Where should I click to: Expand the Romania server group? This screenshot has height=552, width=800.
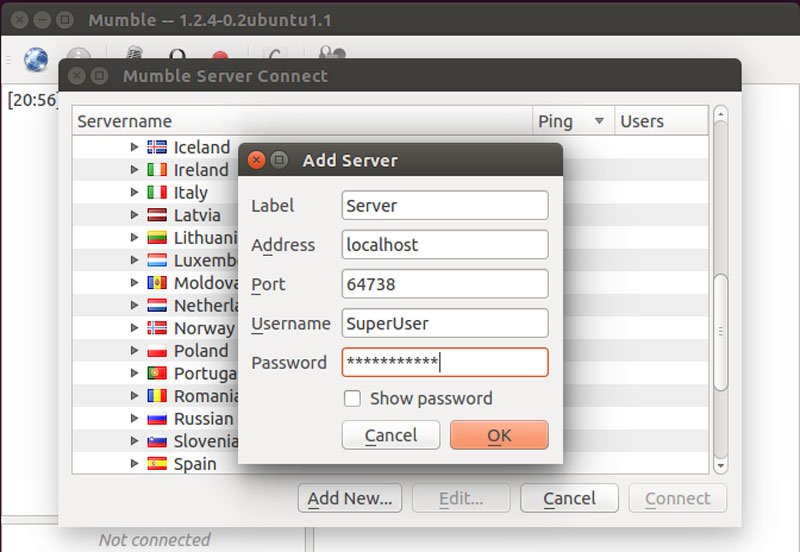[134, 395]
